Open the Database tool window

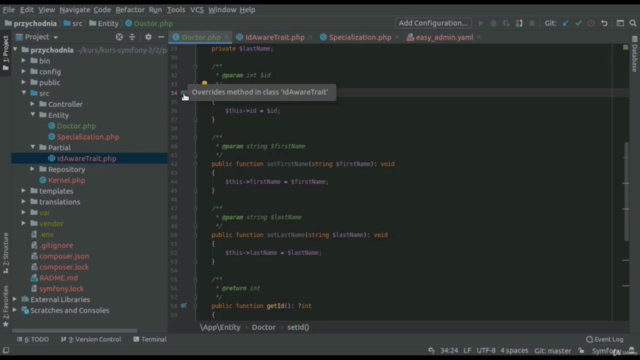point(634,54)
